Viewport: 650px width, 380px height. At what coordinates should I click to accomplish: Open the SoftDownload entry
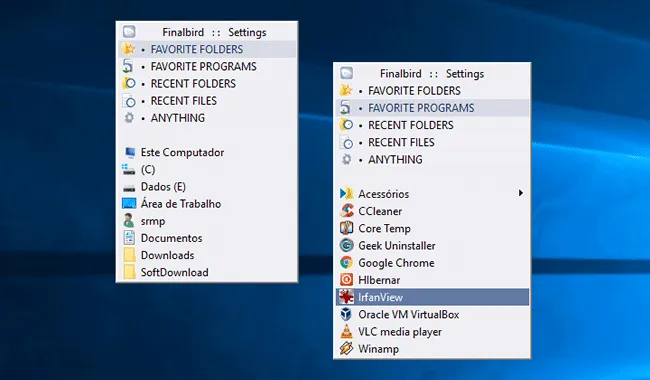tap(207, 272)
